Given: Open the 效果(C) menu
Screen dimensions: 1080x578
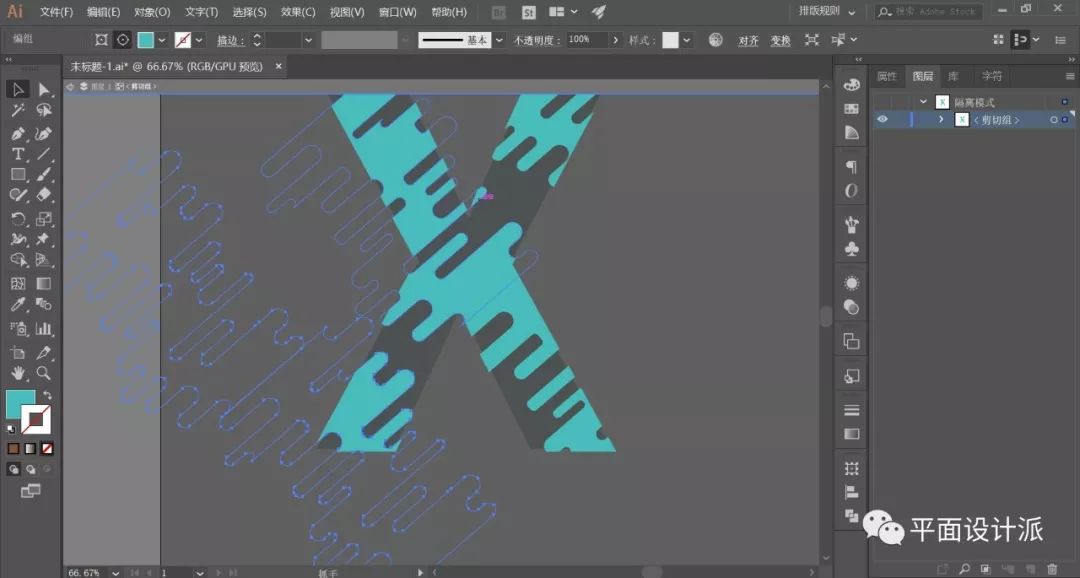Looking at the screenshot, I should point(297,12).
